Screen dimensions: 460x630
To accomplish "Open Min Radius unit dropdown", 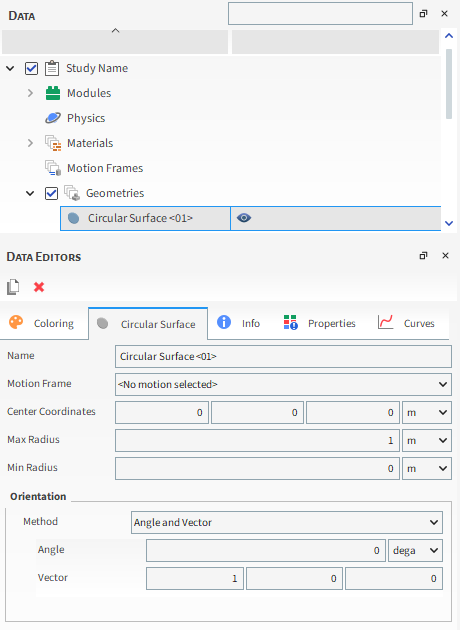I will click(427, 468).
